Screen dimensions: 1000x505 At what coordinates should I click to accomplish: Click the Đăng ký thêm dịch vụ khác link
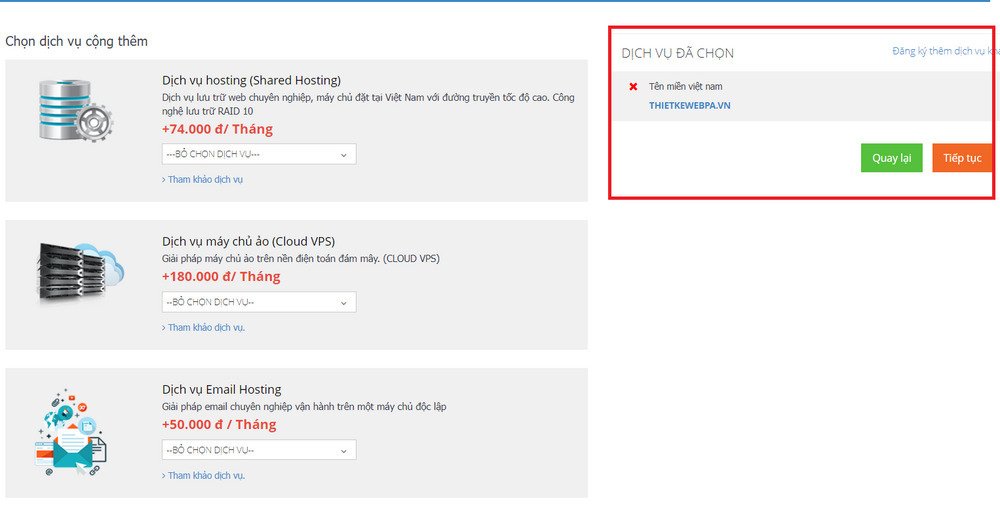(943, 51)
